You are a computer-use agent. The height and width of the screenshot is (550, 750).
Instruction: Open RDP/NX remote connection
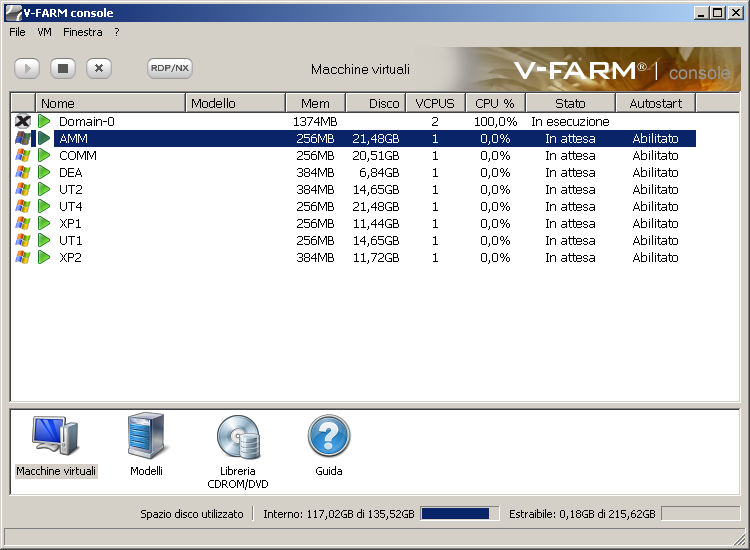pyautogui.click(x=170, y=68)
